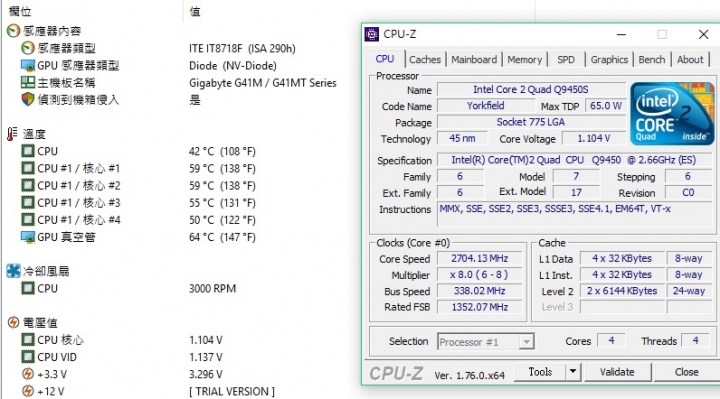Click the Package value Socket 775 LGA
Screen dimensions: 720x399
tap(531, 122)
